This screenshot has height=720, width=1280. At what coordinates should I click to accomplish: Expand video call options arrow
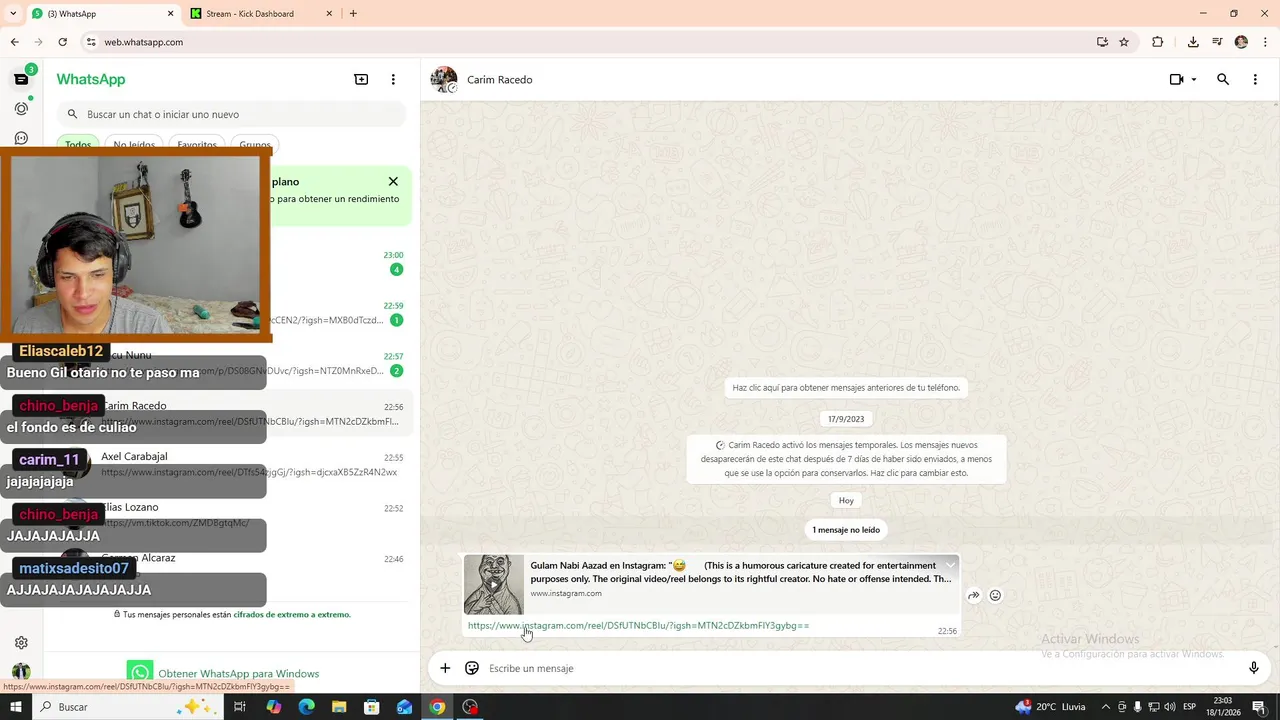[x=1194, y=79]
